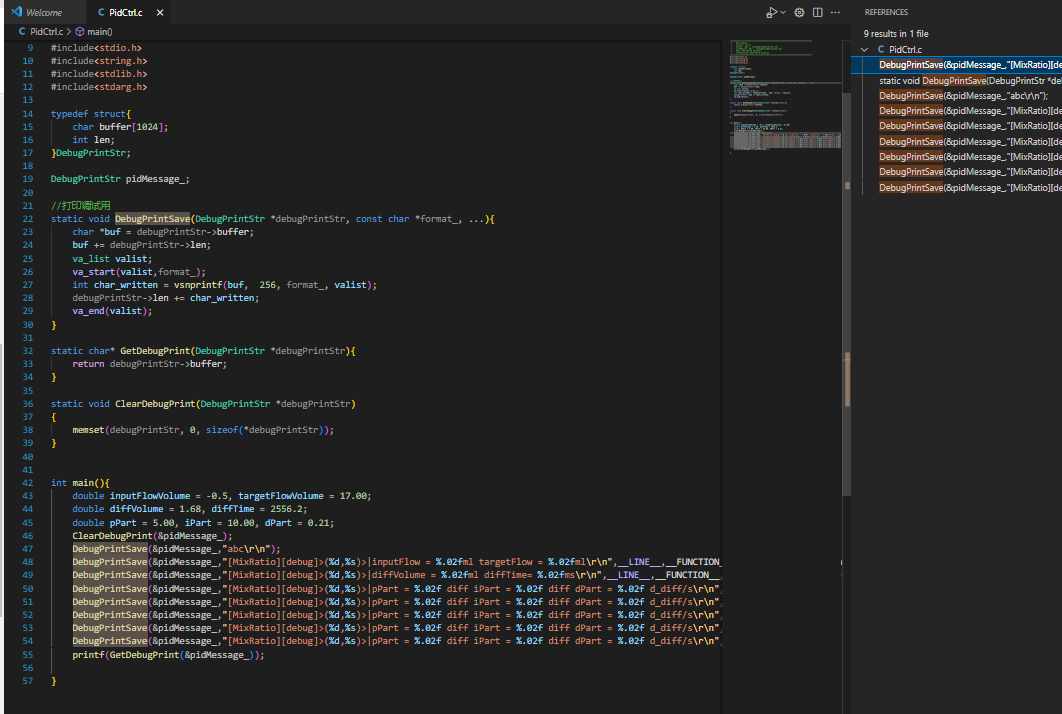Click the Run or Debug play icon
This screenshot has height=714, width=1062.
tap(771, 12)
